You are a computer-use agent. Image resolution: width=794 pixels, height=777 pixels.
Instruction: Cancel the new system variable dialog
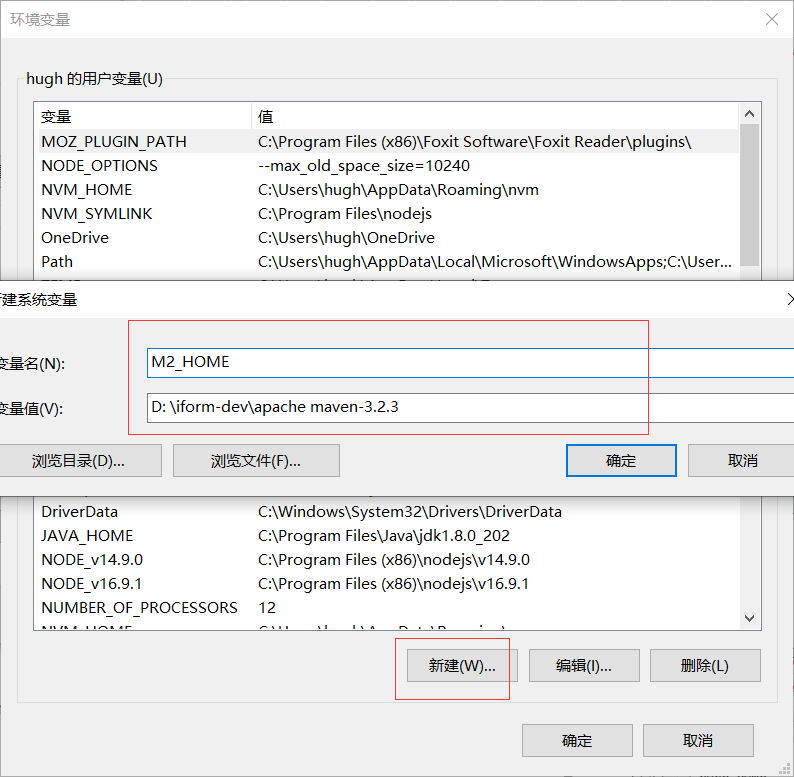[743, 461]
